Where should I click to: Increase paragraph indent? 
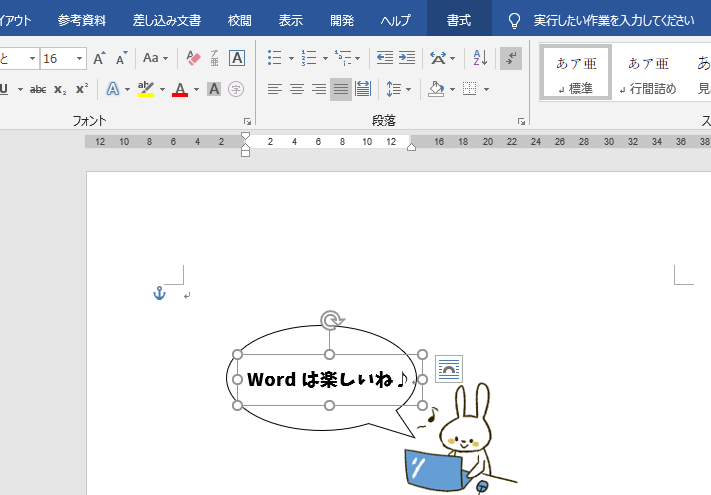407,58
